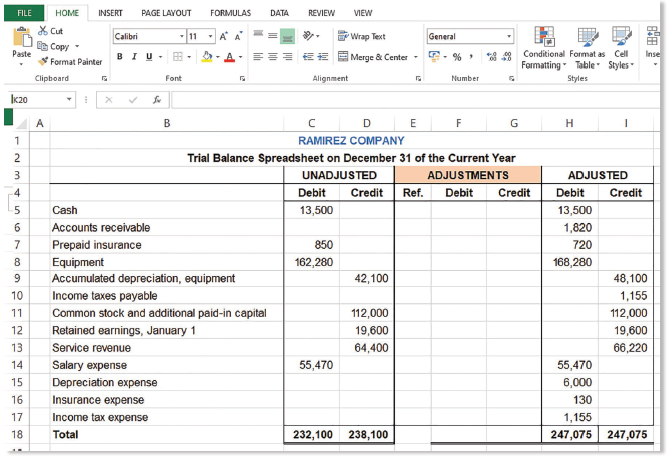Click the Select All corner triangle

pyautogui.click(x=21, y=123)
